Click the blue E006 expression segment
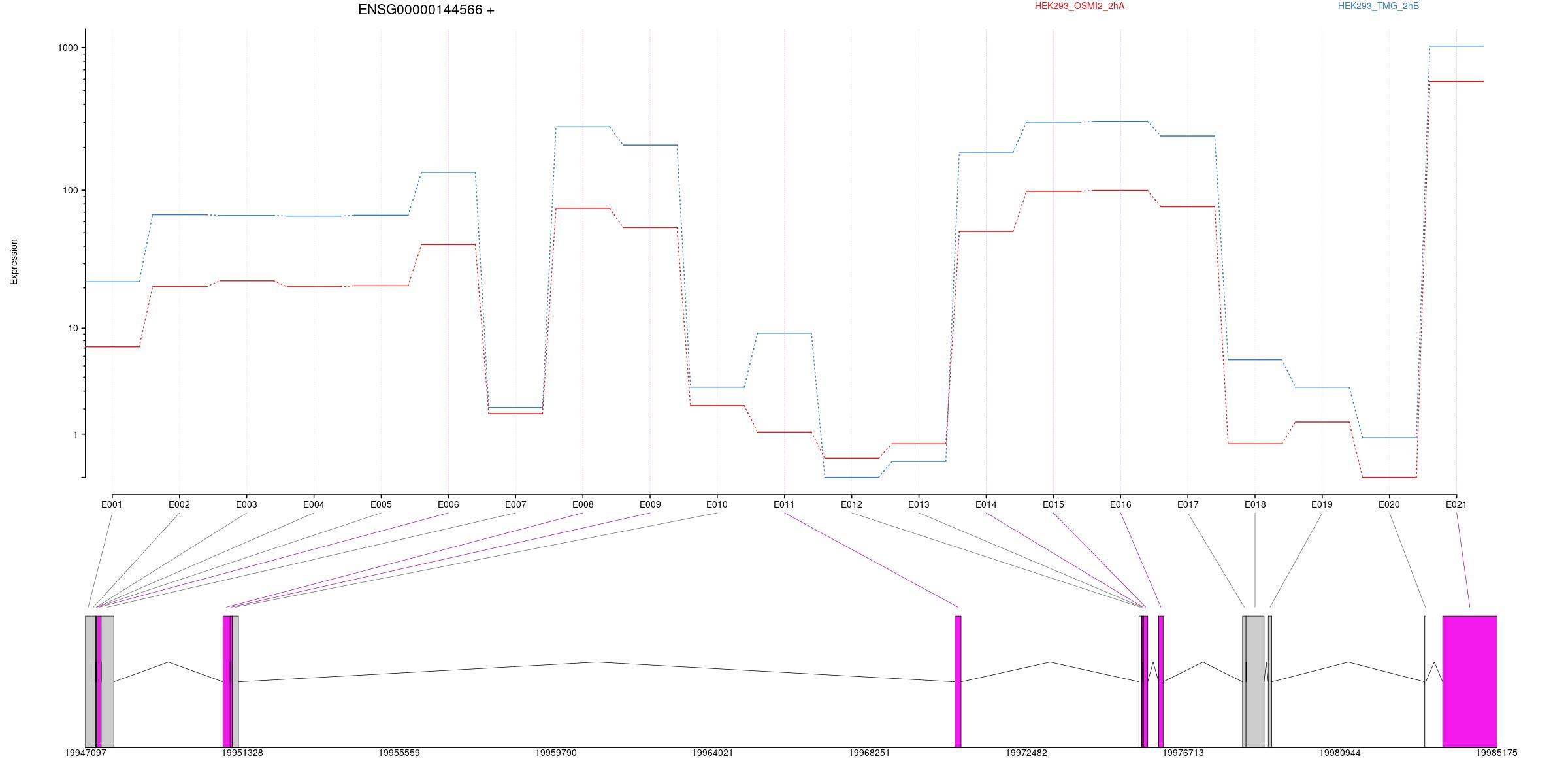This screenshot has height=784, width=1568. (x=448, y=172)
